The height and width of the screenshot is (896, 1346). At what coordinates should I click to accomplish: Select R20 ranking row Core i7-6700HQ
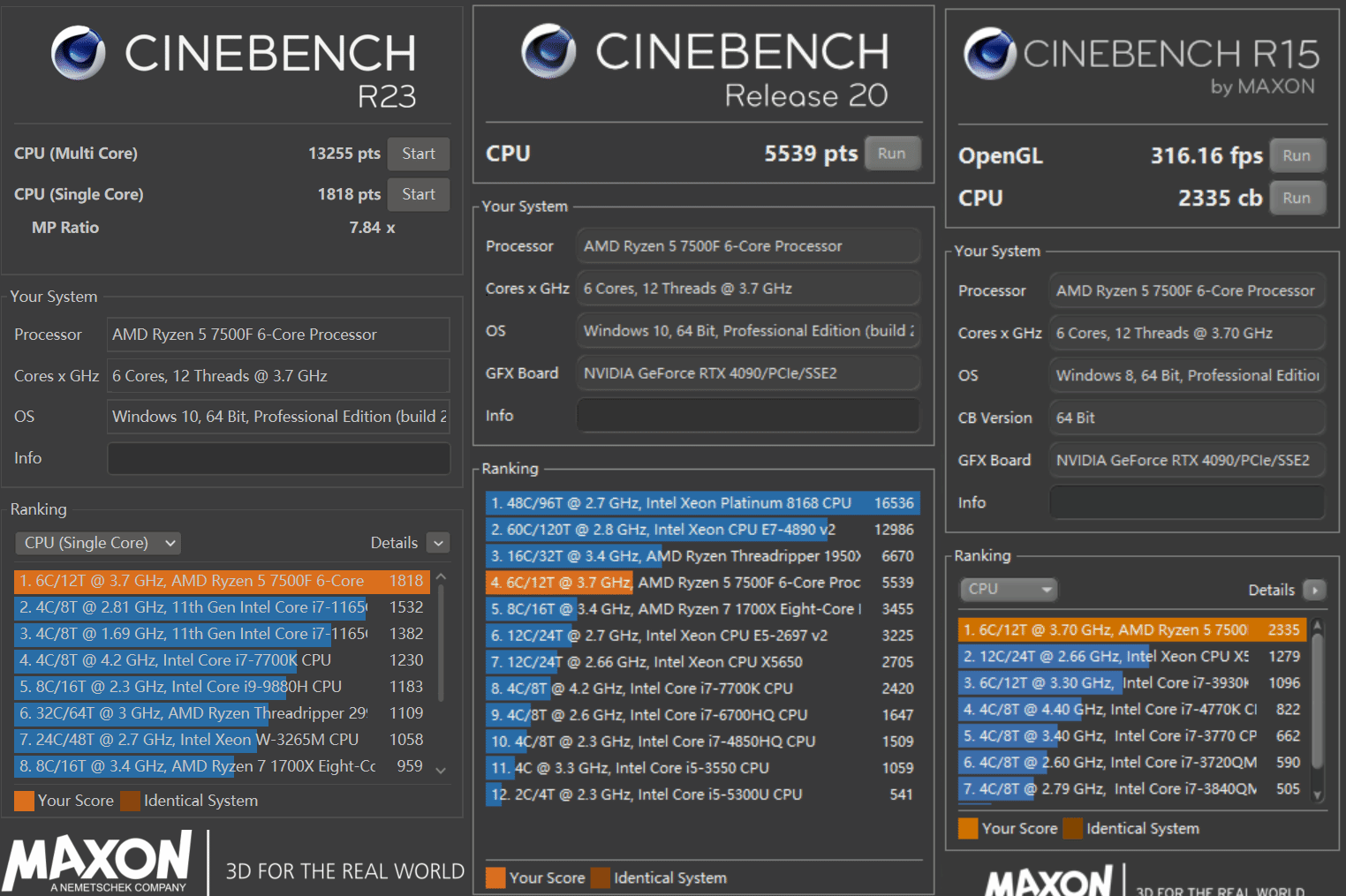(703, 715)
